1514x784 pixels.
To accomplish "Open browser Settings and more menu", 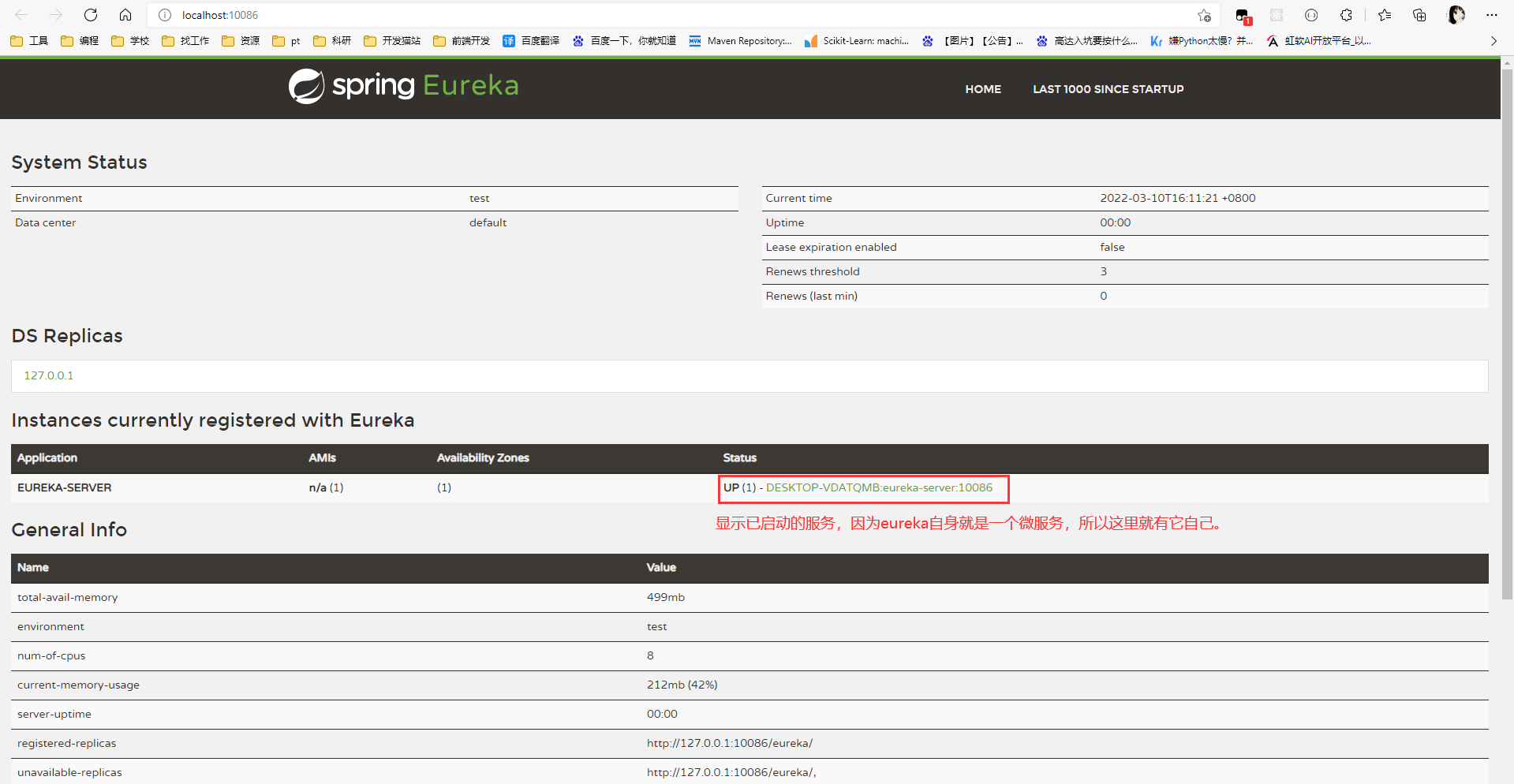I will (1491, 15).
